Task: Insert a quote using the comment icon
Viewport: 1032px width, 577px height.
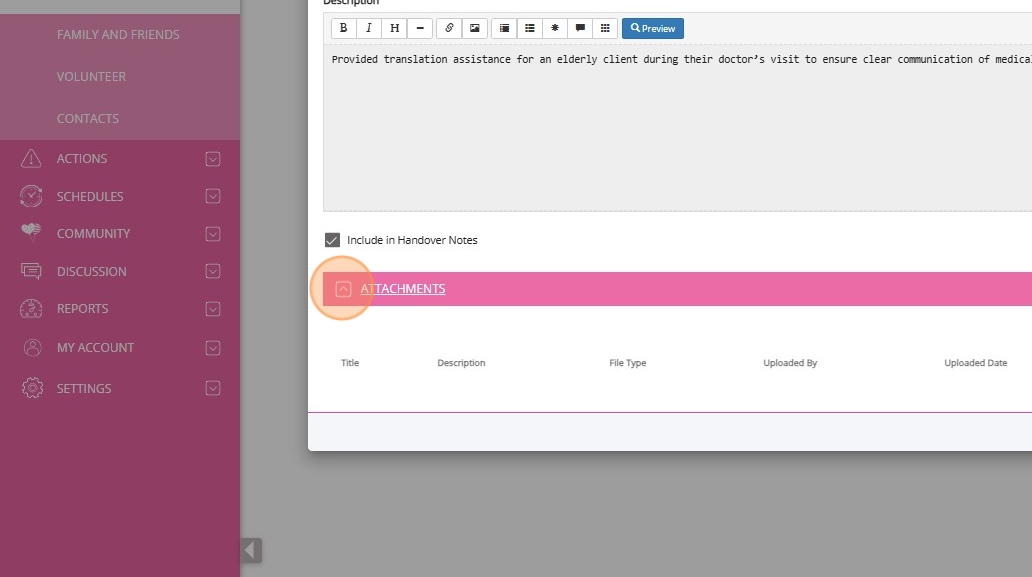Action: click(580, 28)
